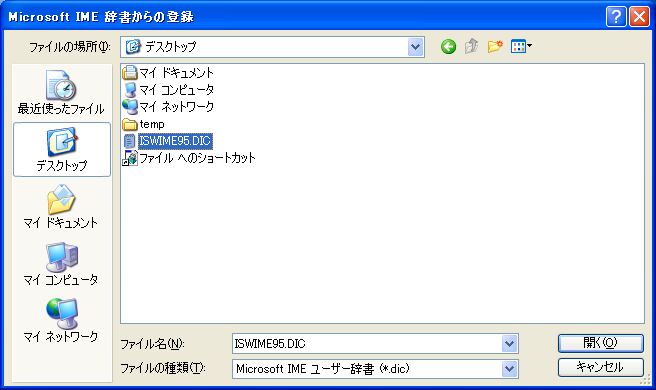This screenshot has width=656, height=390.
Task: Click the ISWIME95.DIC file name text
Action: tap(175, 141)
